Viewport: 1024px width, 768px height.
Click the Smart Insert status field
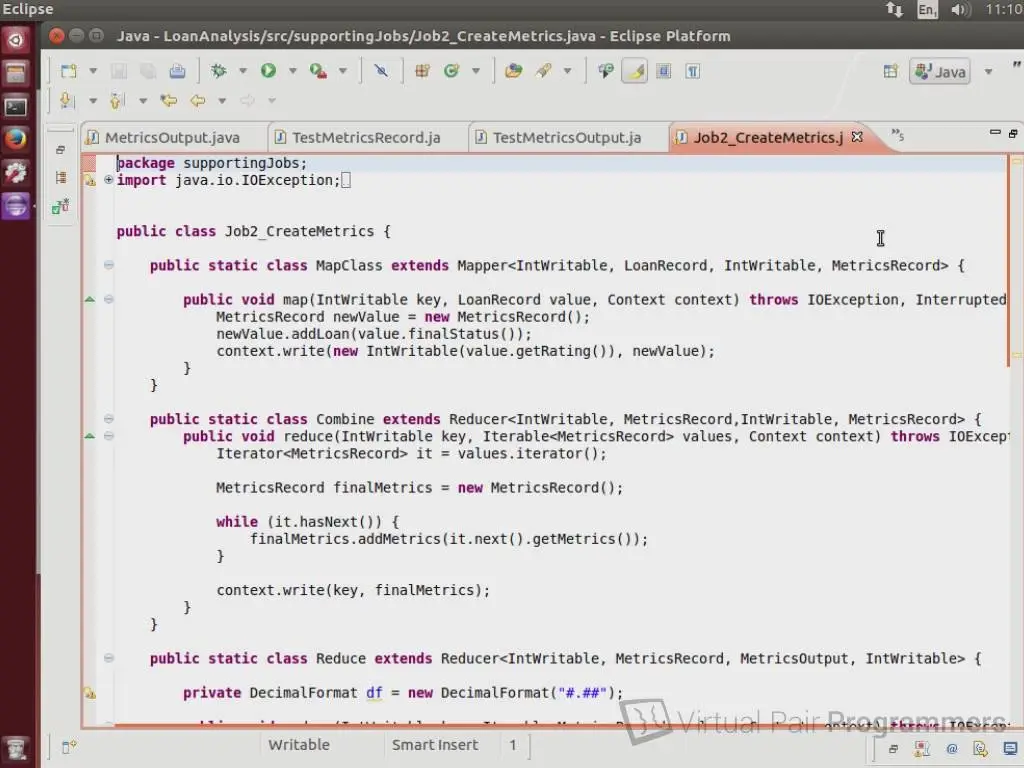click(x=434, y=744)
